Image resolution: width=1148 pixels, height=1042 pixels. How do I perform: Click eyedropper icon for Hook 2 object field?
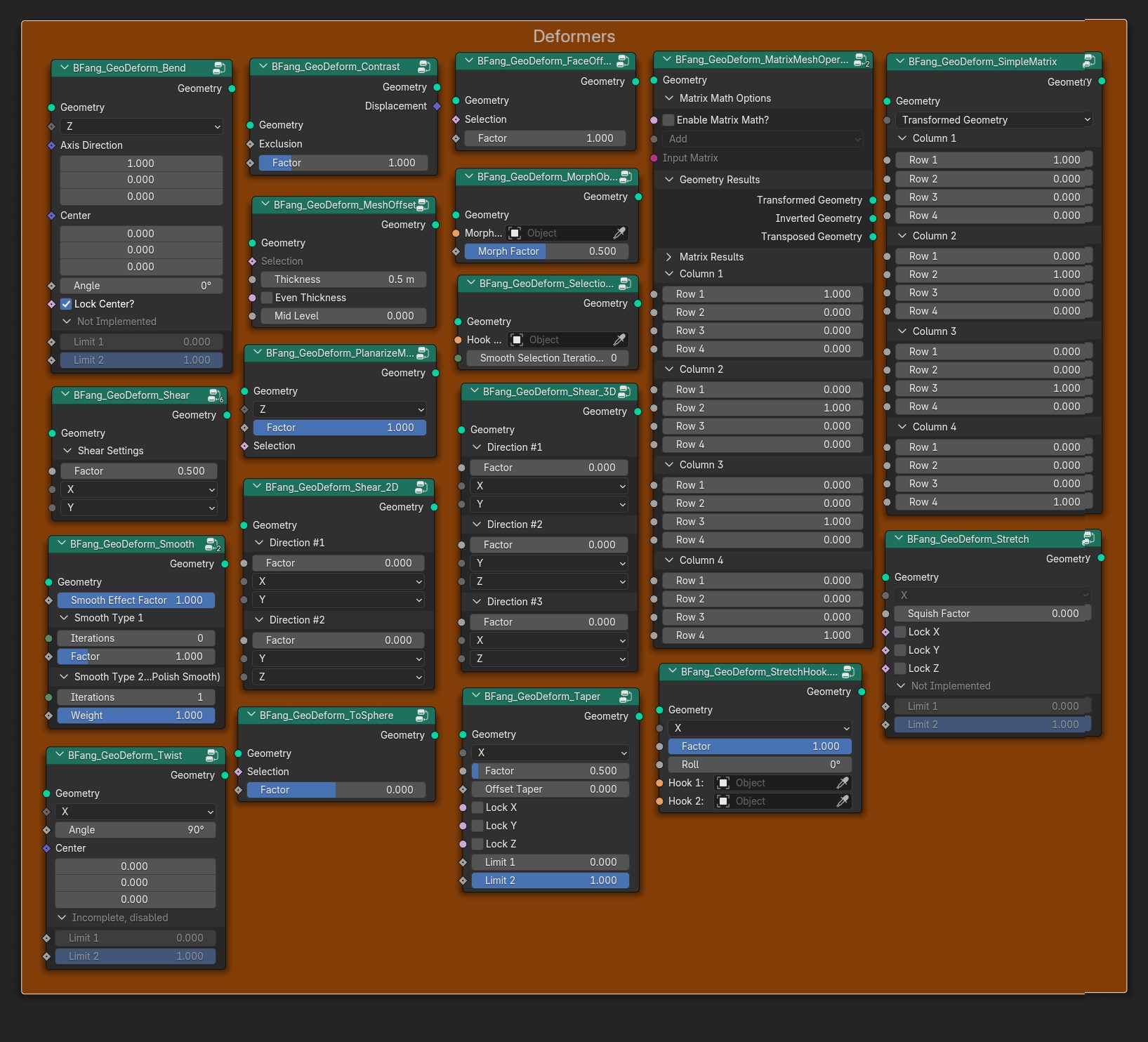[843, 801]
